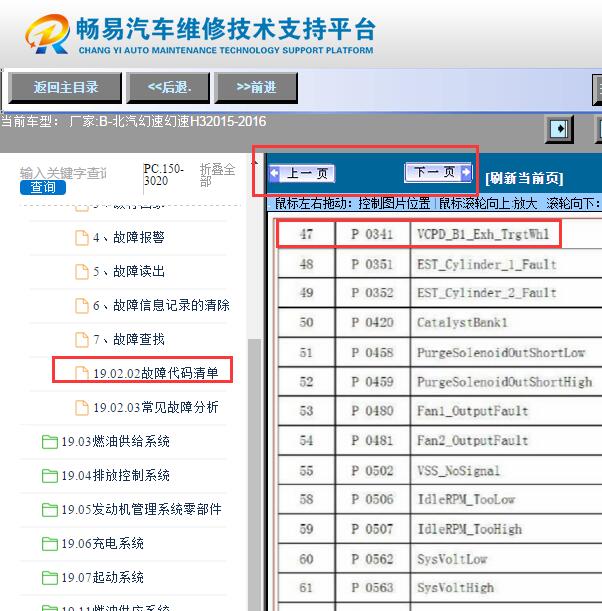Viewport: 602px width, 611px height.
Task: Open 5、故障读出 tree item
Action: [129, 272]
